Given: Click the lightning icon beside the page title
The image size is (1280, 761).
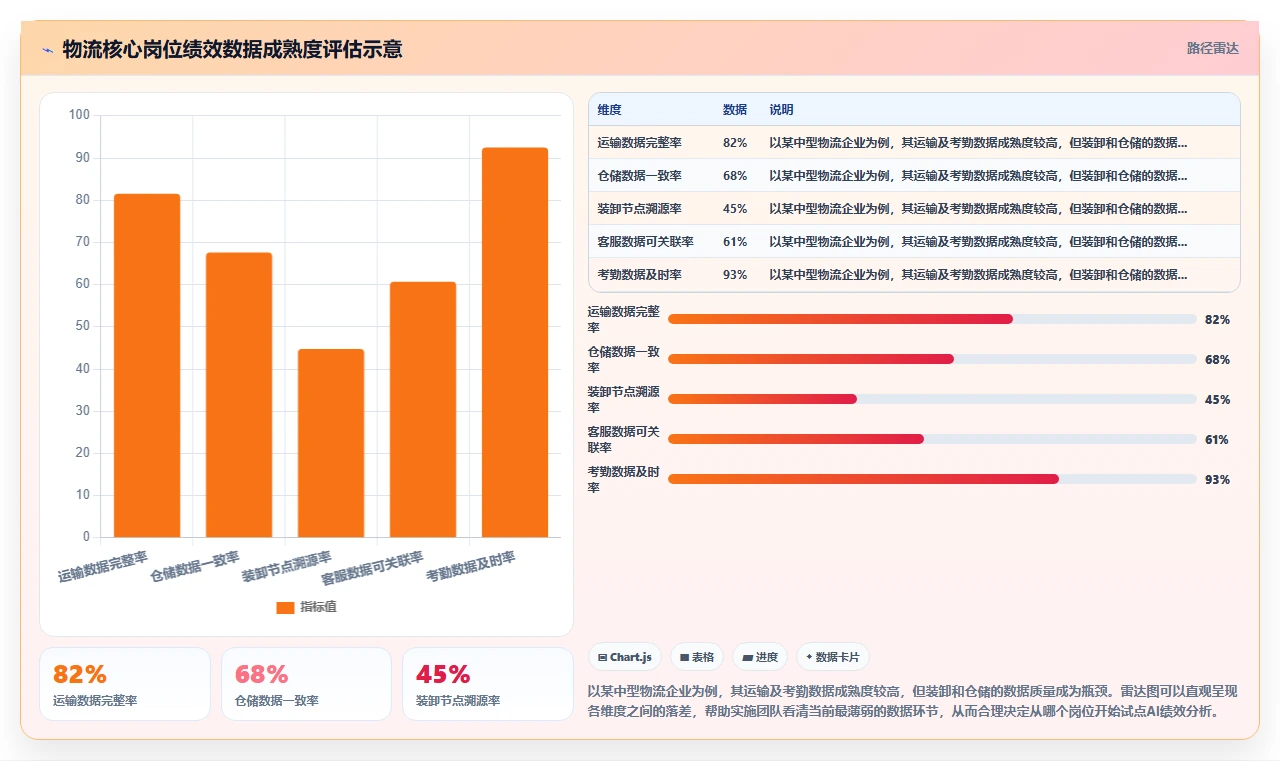Looking at the screenshot, I should pos(48,50).
